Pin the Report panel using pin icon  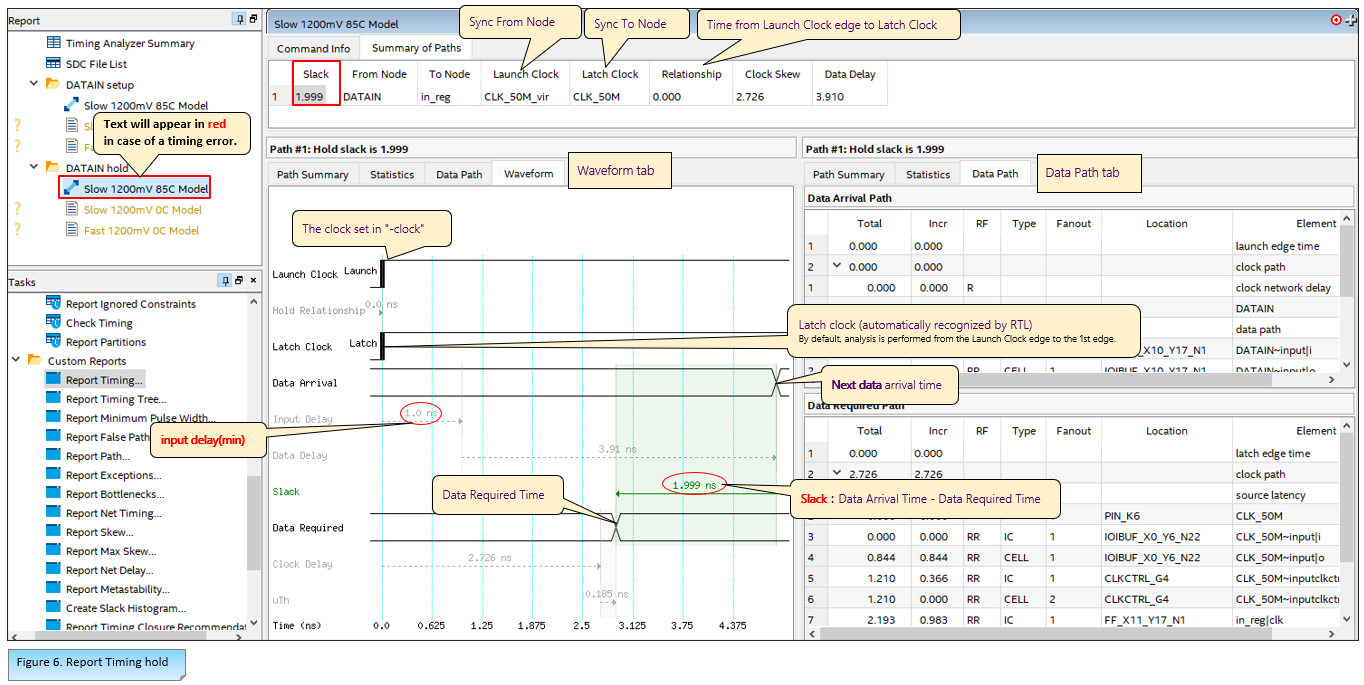[x=239, y=19]
